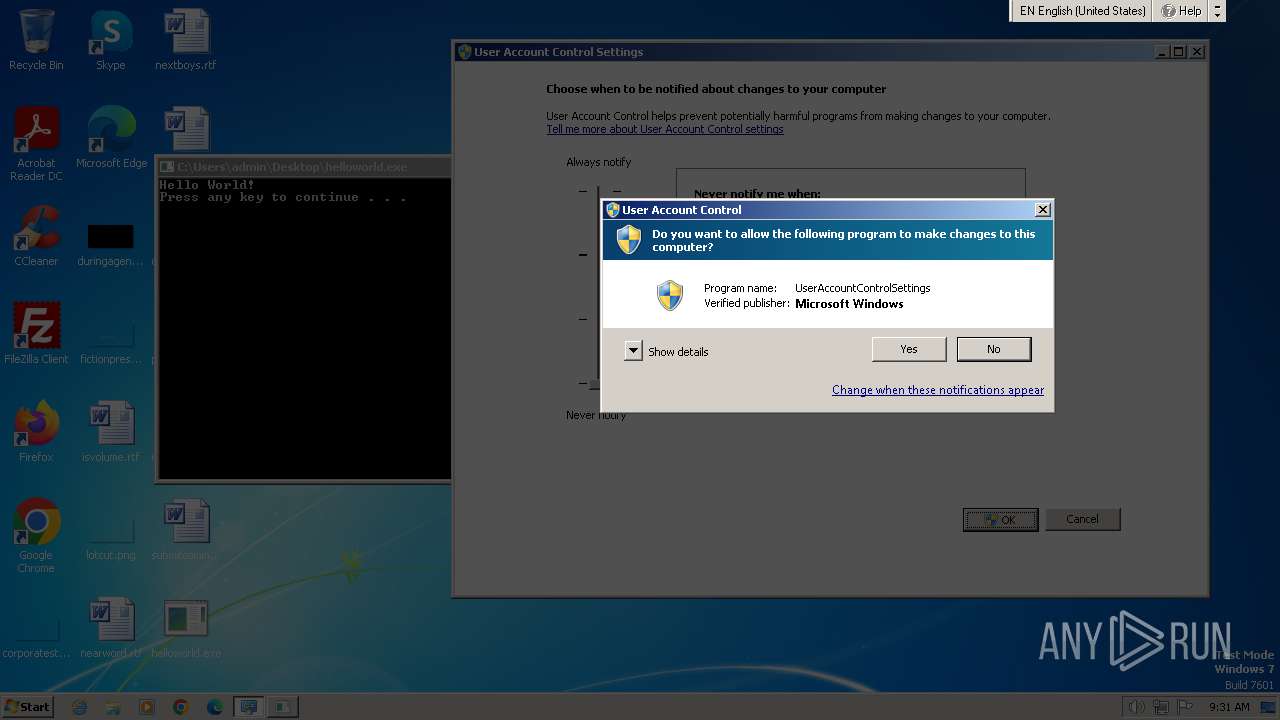1280x720 pixels.
Task: Open Edge from the taskbar
Action: tap(215, 707)
